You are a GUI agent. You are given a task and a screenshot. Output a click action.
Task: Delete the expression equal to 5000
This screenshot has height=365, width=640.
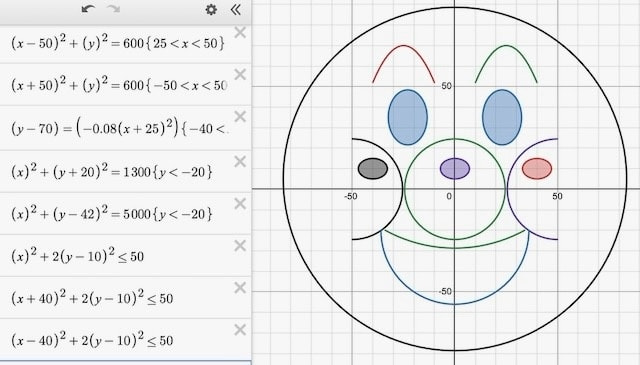tap(240, 203)
